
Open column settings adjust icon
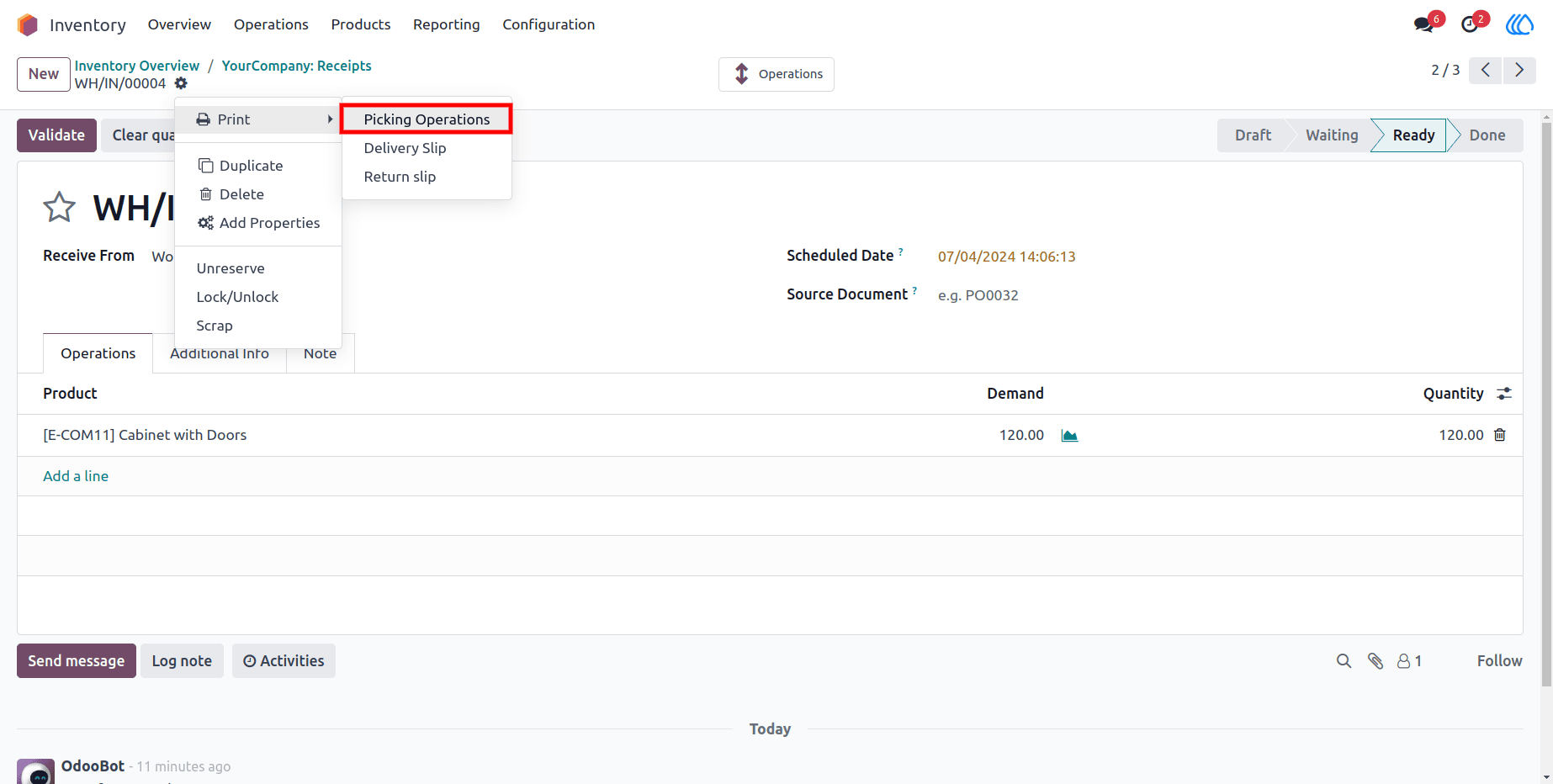[1504, 393]
